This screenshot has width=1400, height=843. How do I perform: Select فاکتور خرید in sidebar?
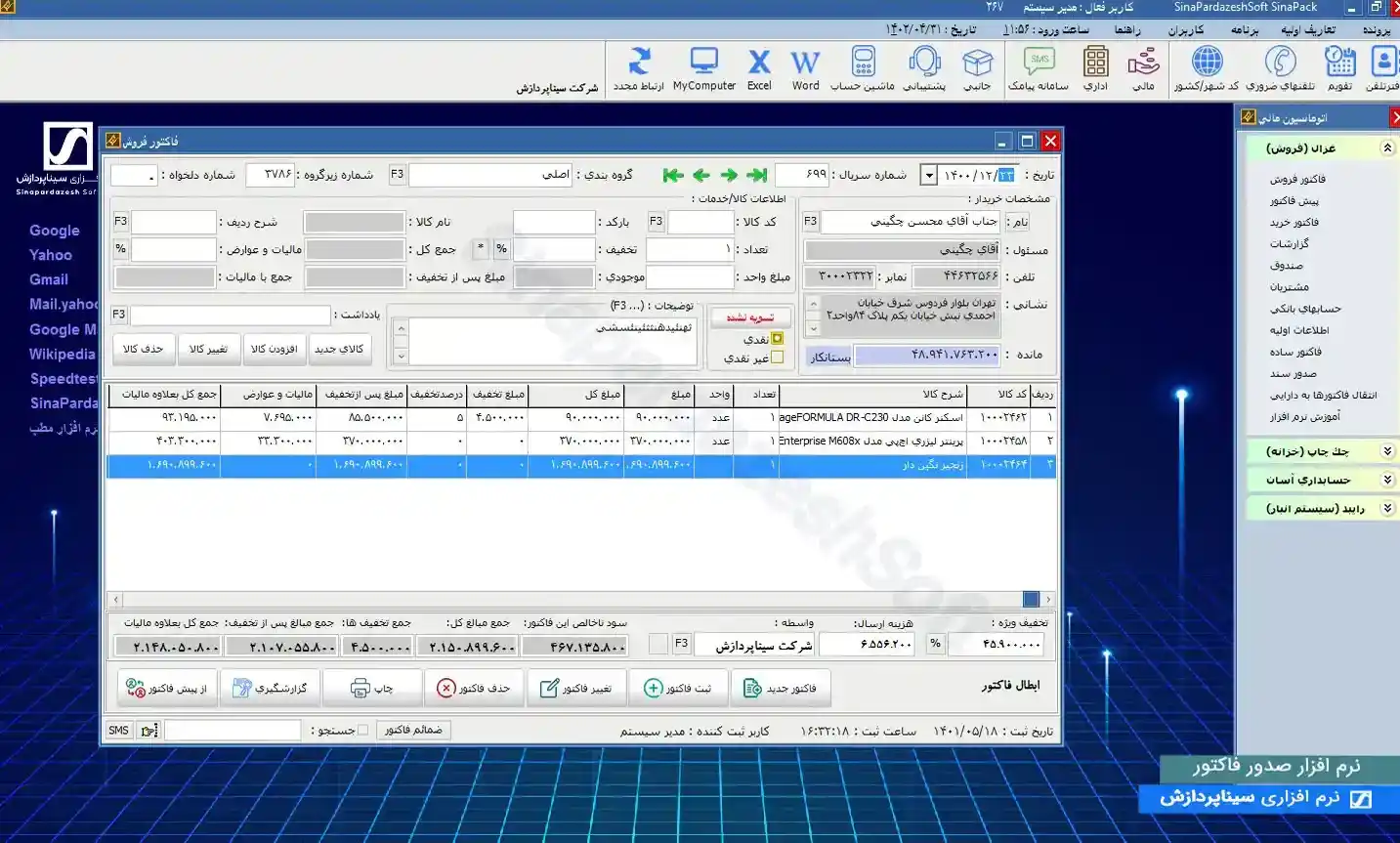1294,223
